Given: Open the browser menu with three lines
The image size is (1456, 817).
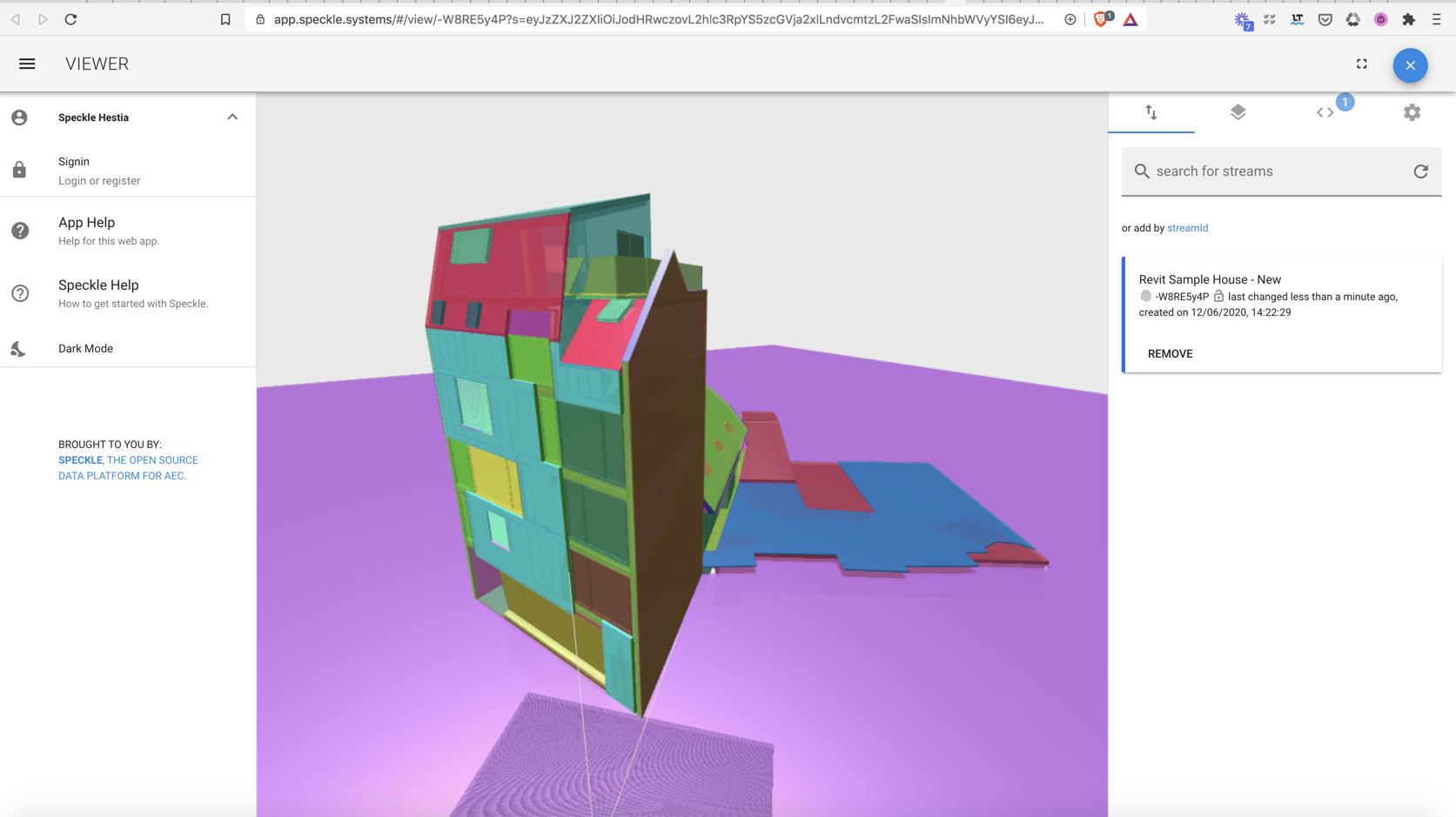Looking at the screenshot, I should [1438, 18].
